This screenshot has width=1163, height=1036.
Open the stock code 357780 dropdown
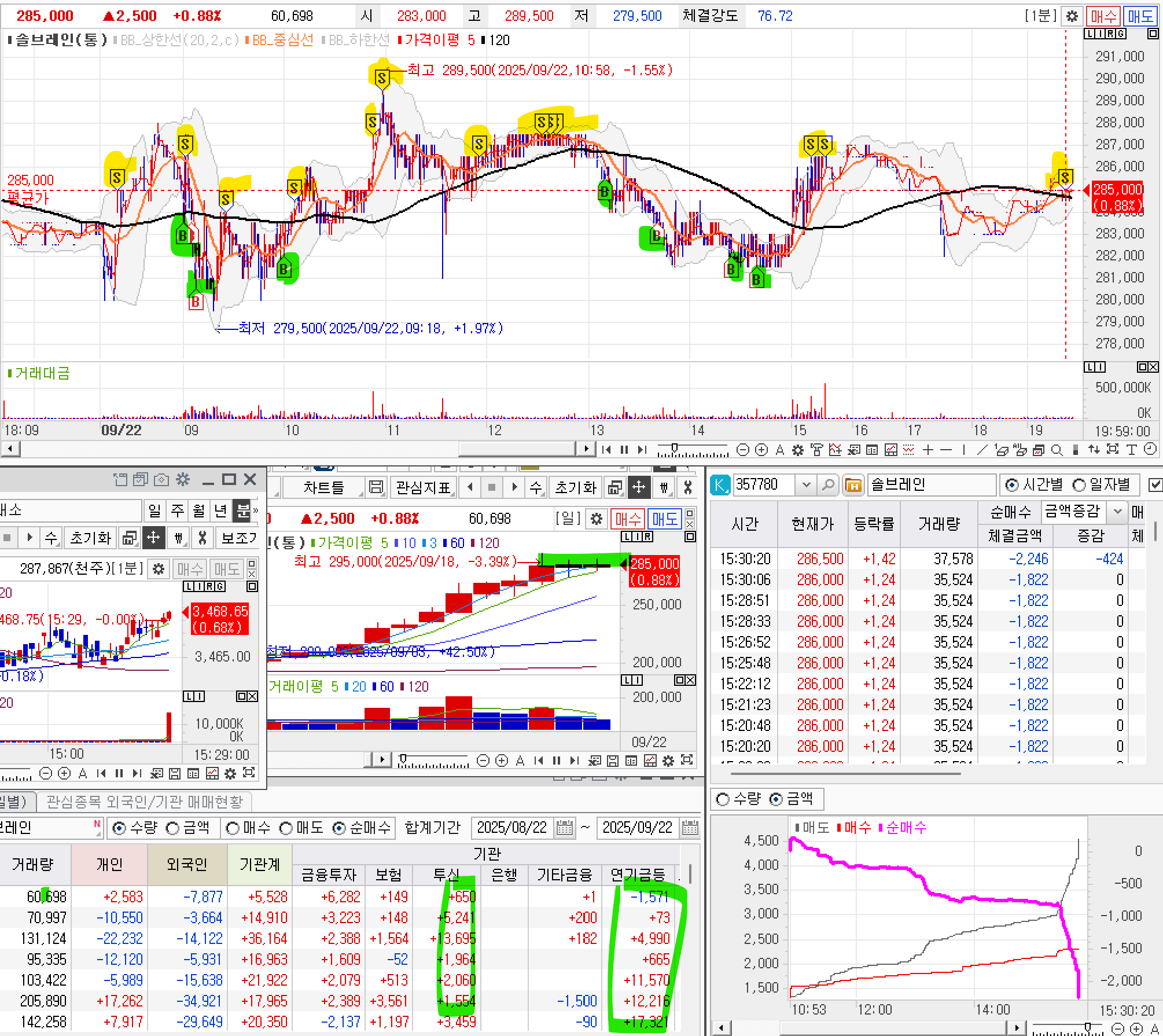806,484
